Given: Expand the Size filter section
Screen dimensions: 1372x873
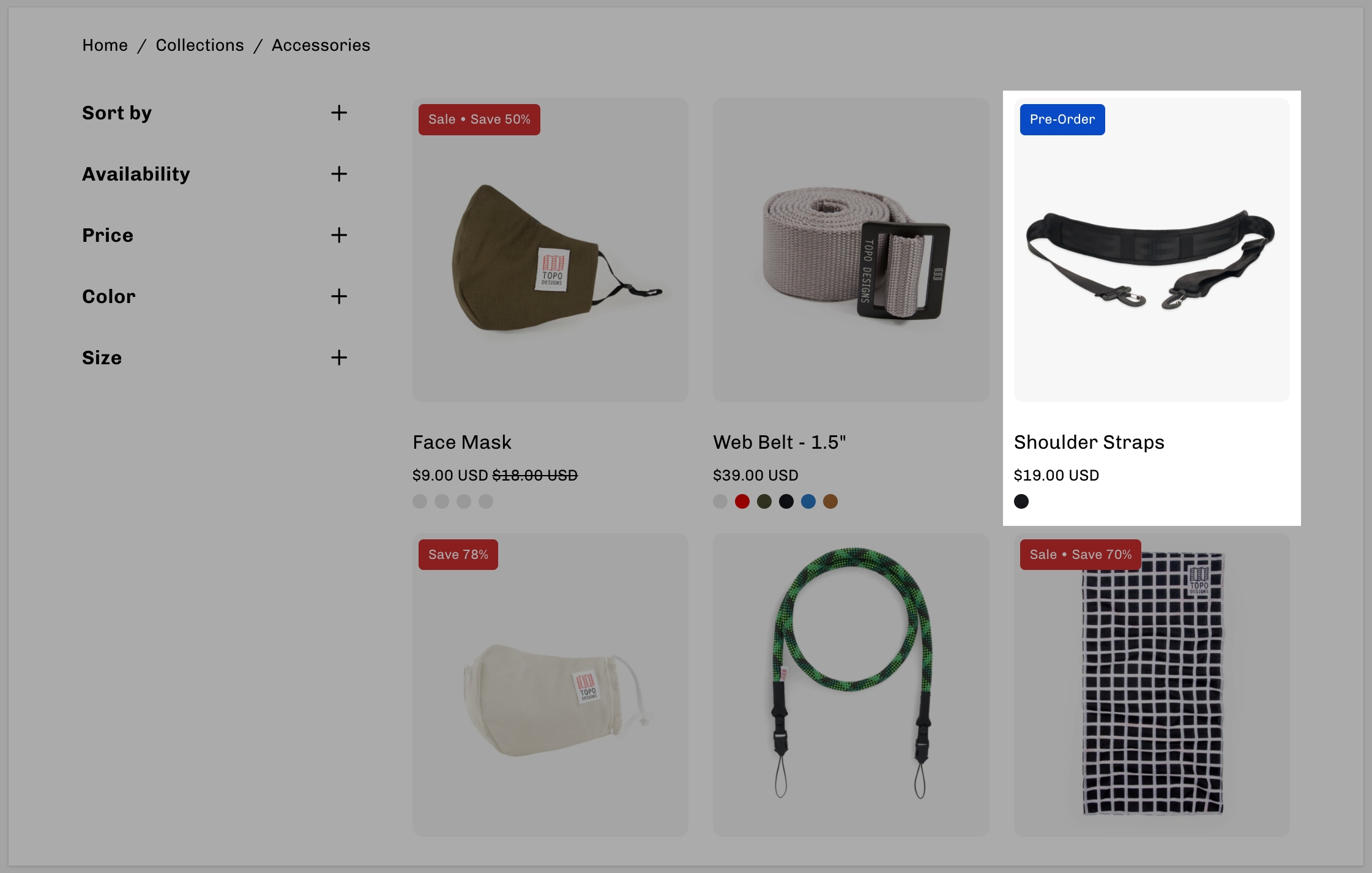Looking at the screenshot, I should pyautogui.click(x=215, y=358).
